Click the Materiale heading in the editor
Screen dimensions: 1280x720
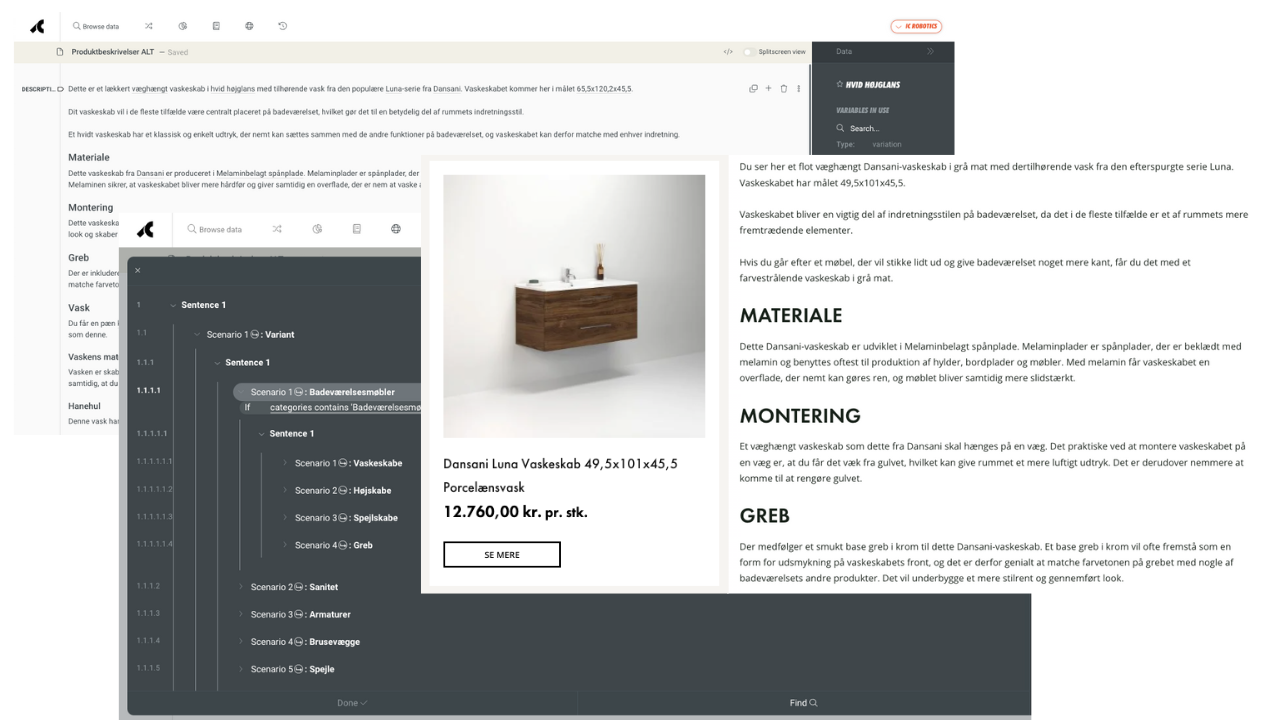tap(89, 158)
